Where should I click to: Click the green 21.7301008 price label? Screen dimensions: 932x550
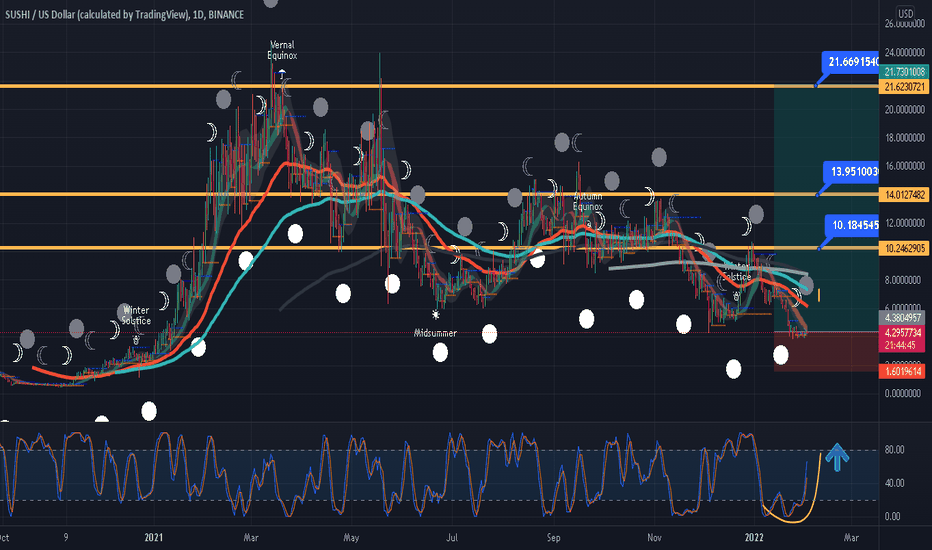tap(904, 72)
